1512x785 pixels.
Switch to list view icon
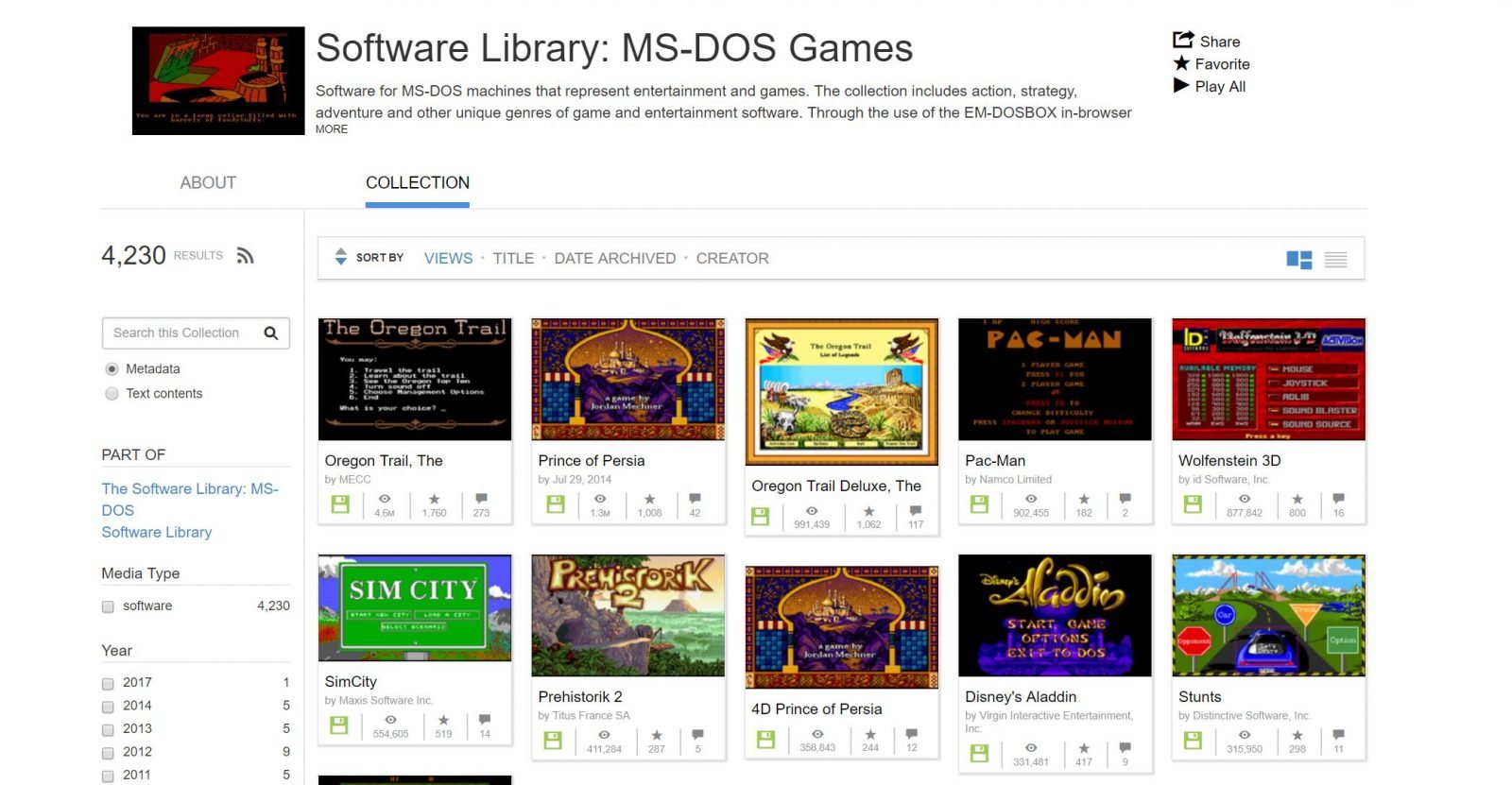(1335, 260)
